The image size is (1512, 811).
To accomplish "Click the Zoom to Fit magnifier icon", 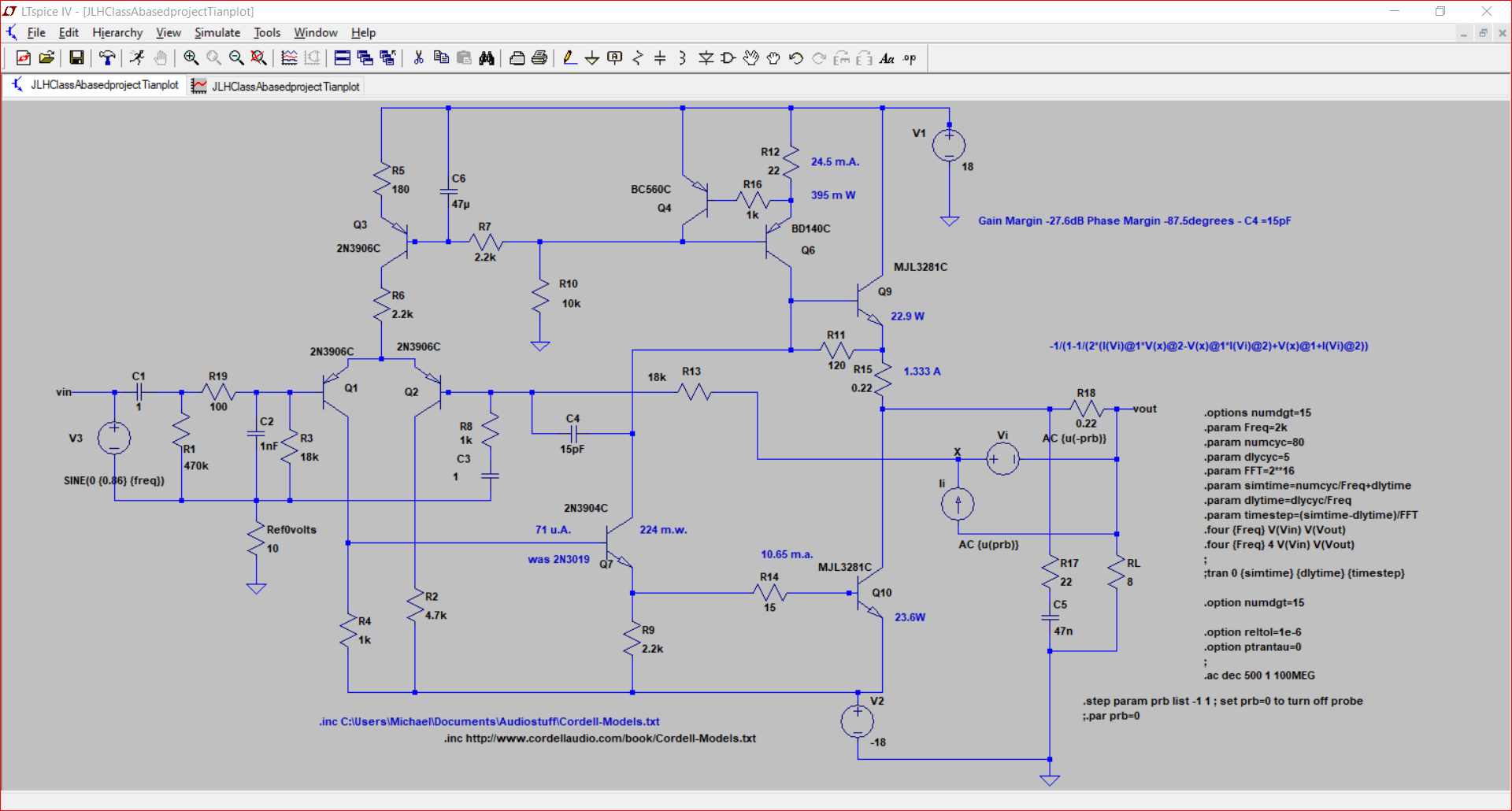I will [258, 58].
